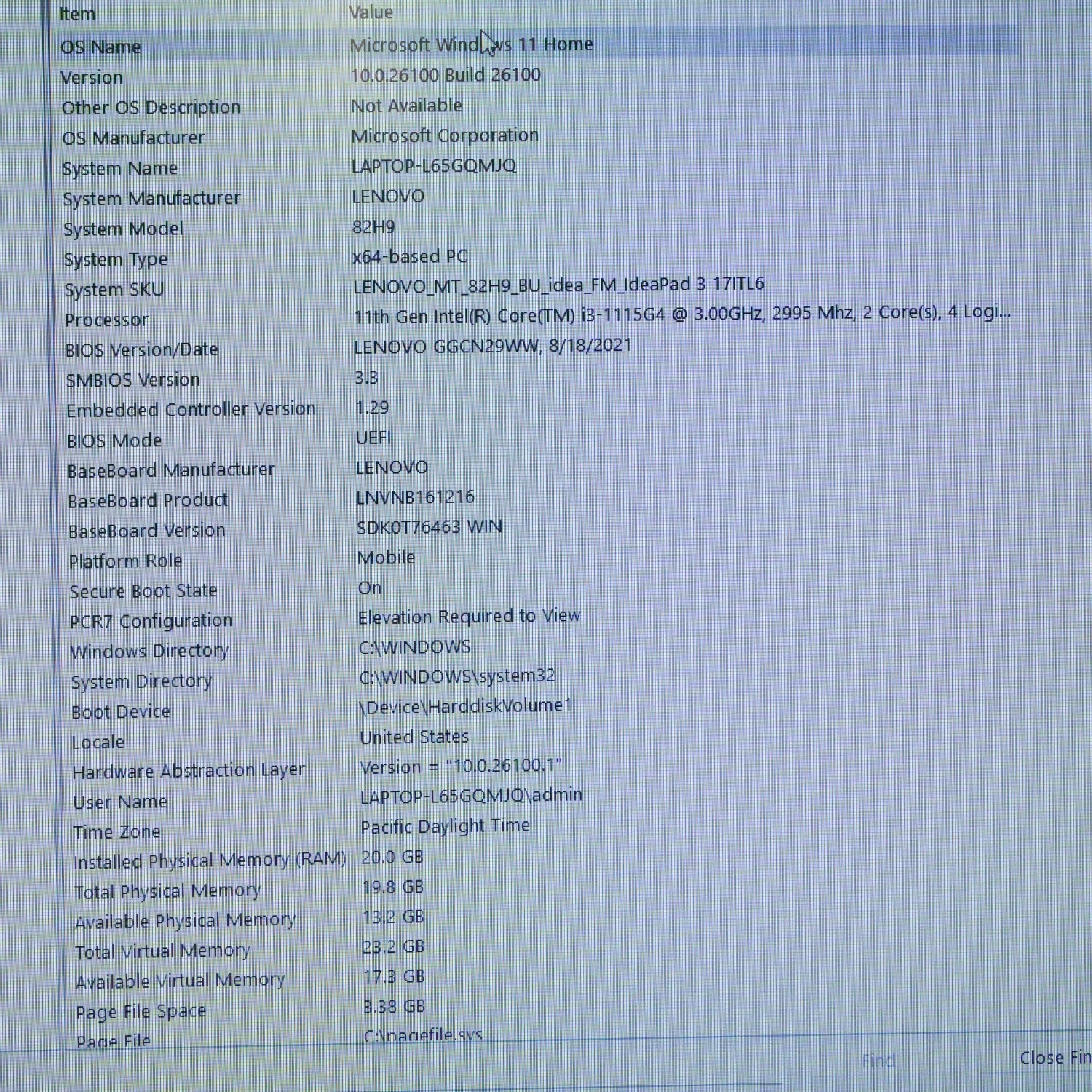Select the Locale label
The height and width of the screenshot is (1092, 1092).
(x=98, y=743)
